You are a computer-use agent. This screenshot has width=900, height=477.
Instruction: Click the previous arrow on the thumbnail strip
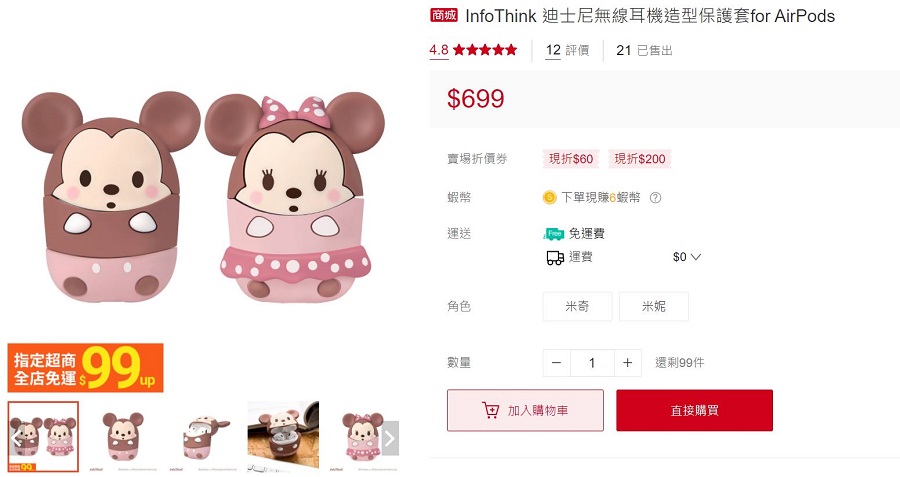coord(16,438)
